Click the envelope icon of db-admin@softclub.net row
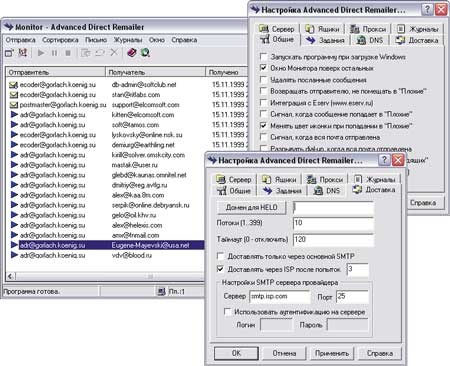The image size is (450, 366). point(13,85)
